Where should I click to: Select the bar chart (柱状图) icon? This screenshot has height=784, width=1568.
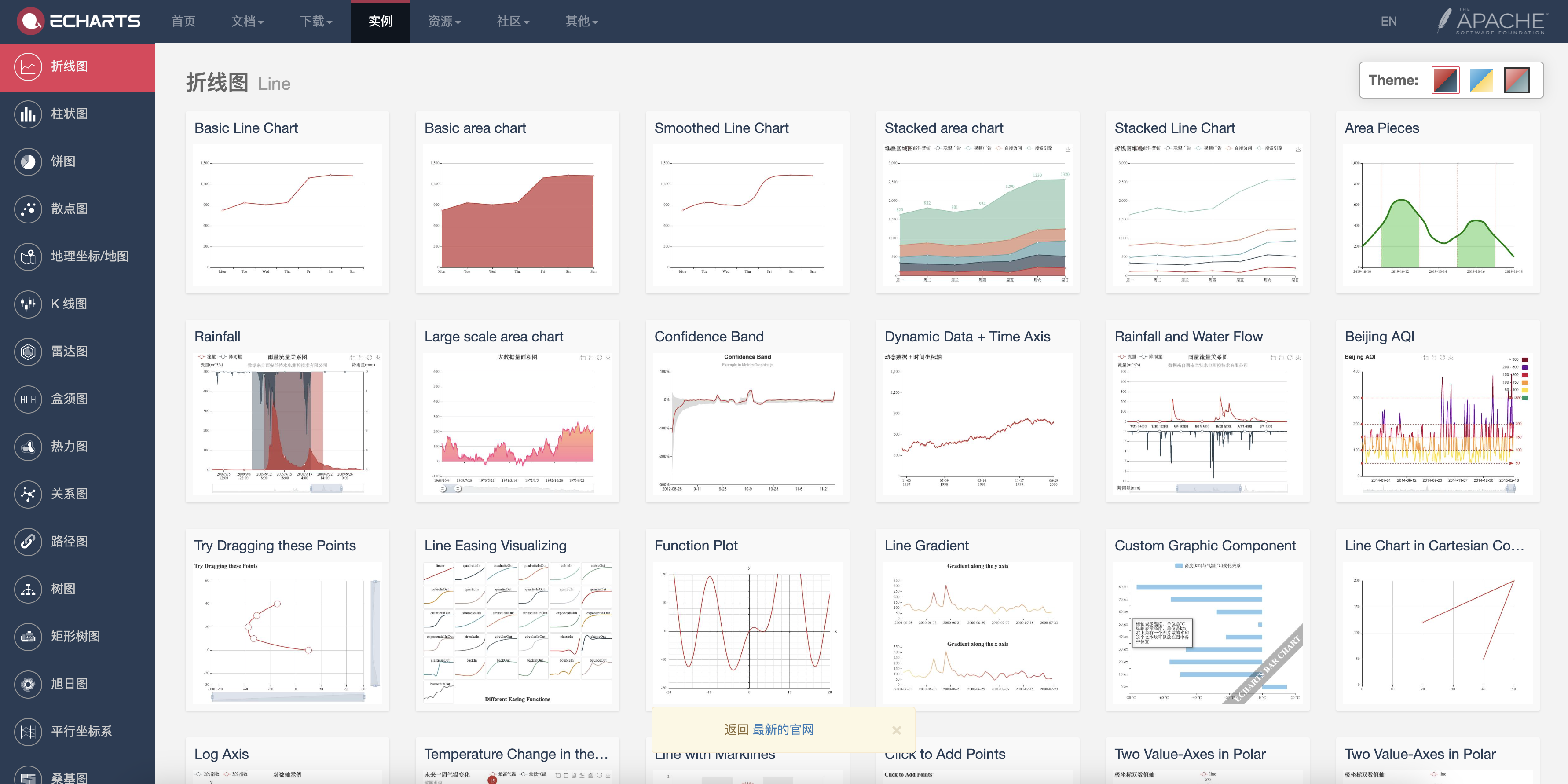[28, 114]
